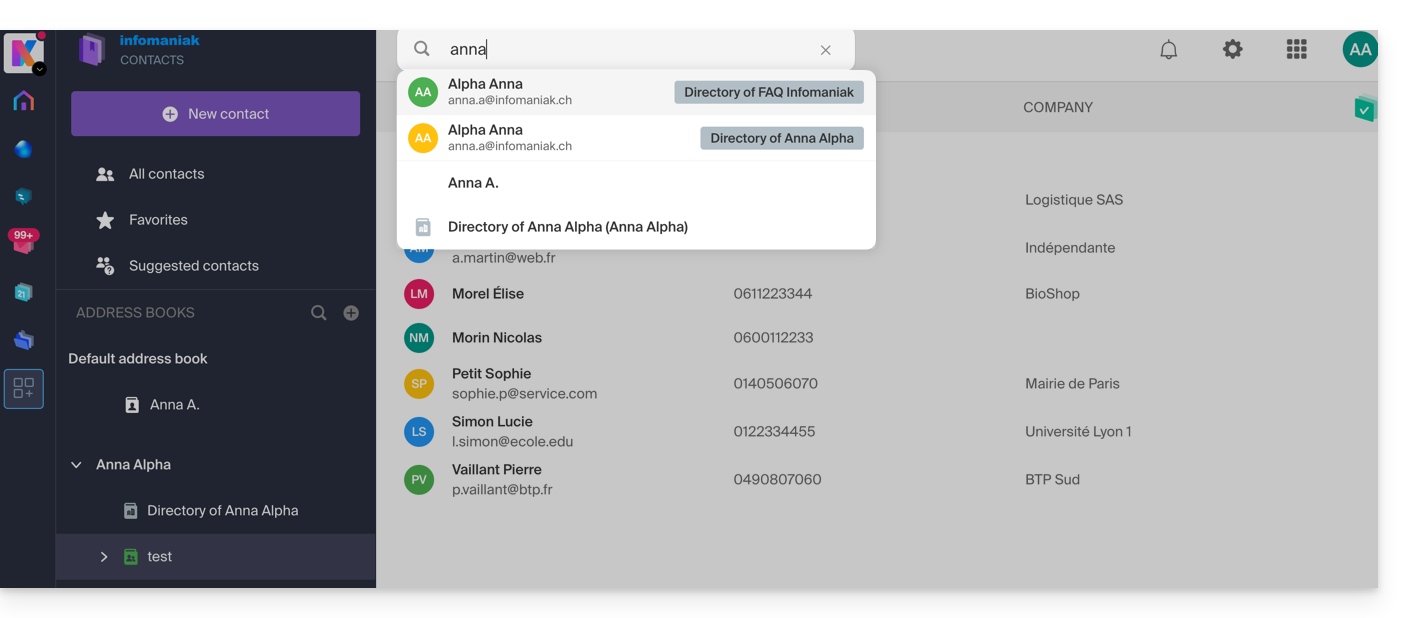Expand the test address book
The image size is (1408, 618).
(x=104, y=557)
